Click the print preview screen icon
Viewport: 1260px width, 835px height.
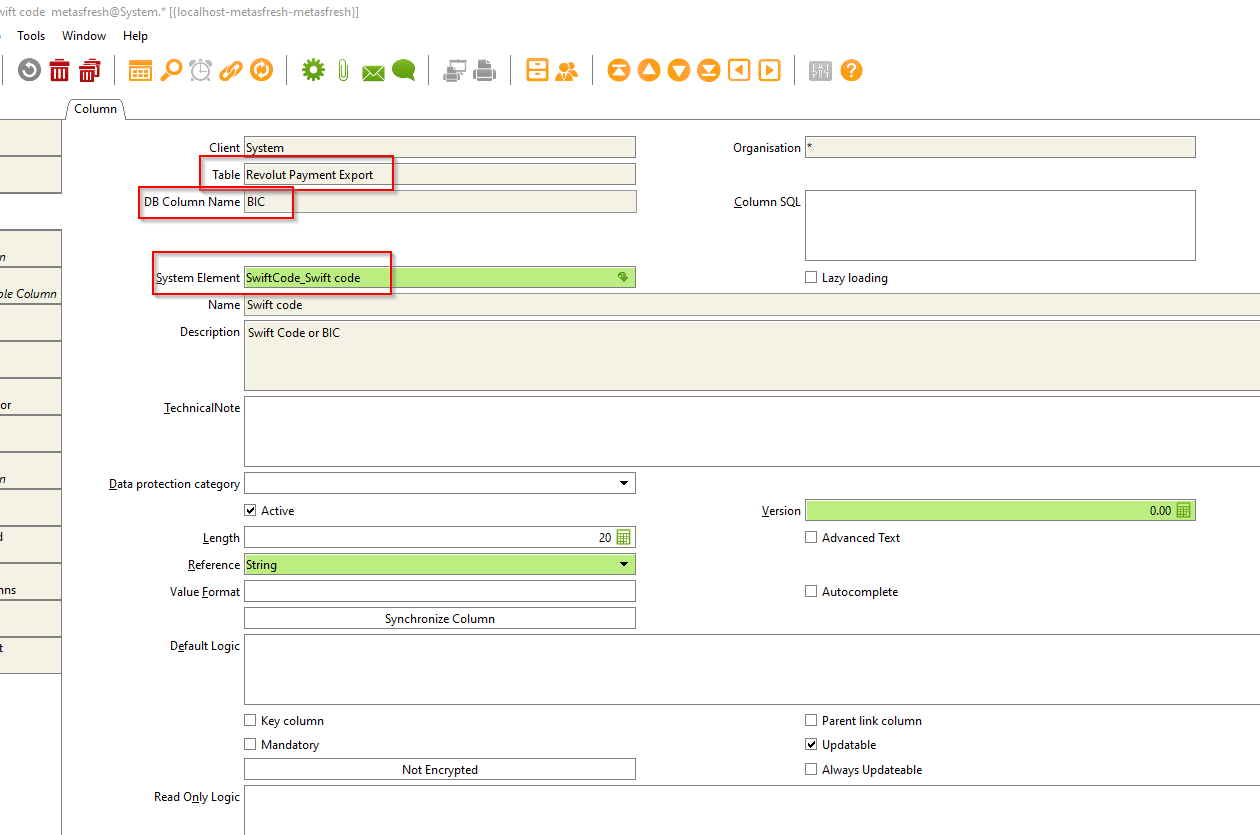455,70
